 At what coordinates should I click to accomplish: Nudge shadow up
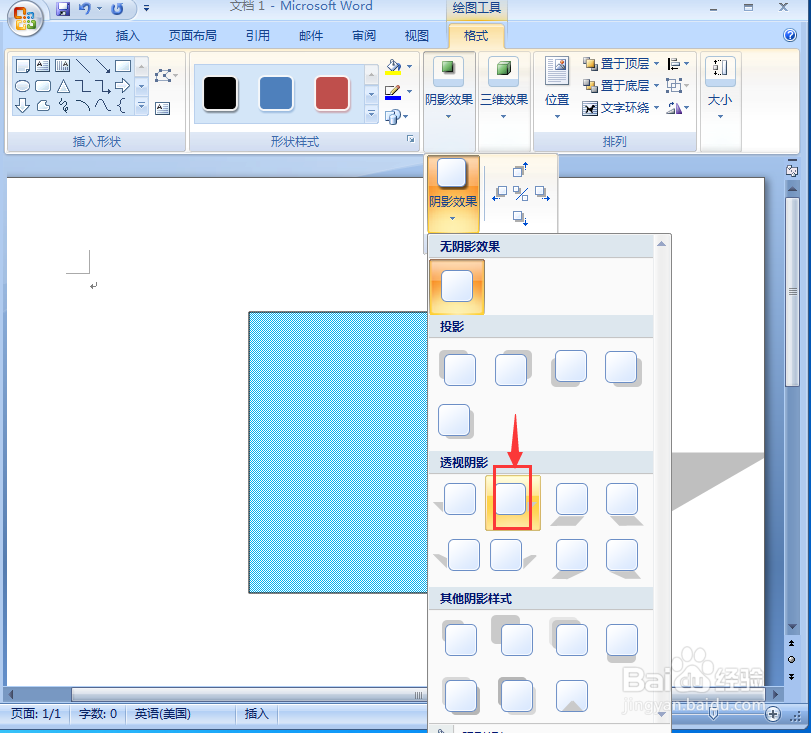pos(520,169)
